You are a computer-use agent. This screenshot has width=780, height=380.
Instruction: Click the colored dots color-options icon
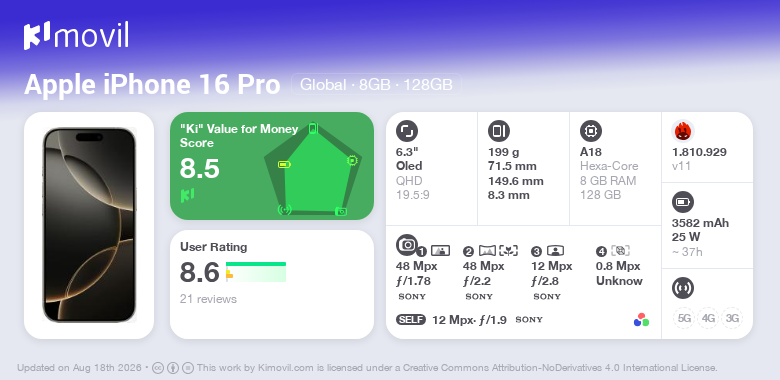tap(641, 320)
